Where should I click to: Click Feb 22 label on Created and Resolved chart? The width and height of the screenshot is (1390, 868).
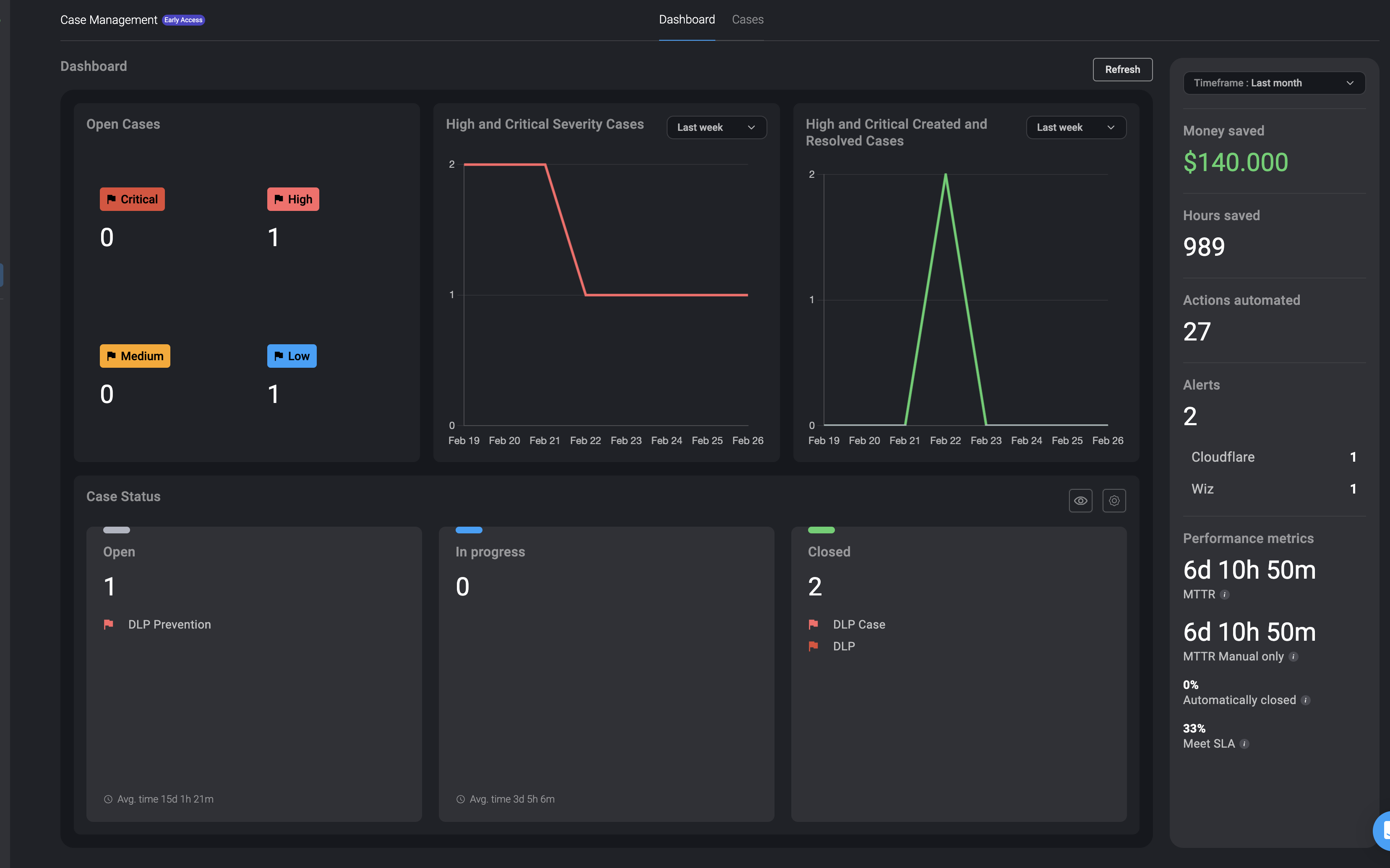[945, 440]
